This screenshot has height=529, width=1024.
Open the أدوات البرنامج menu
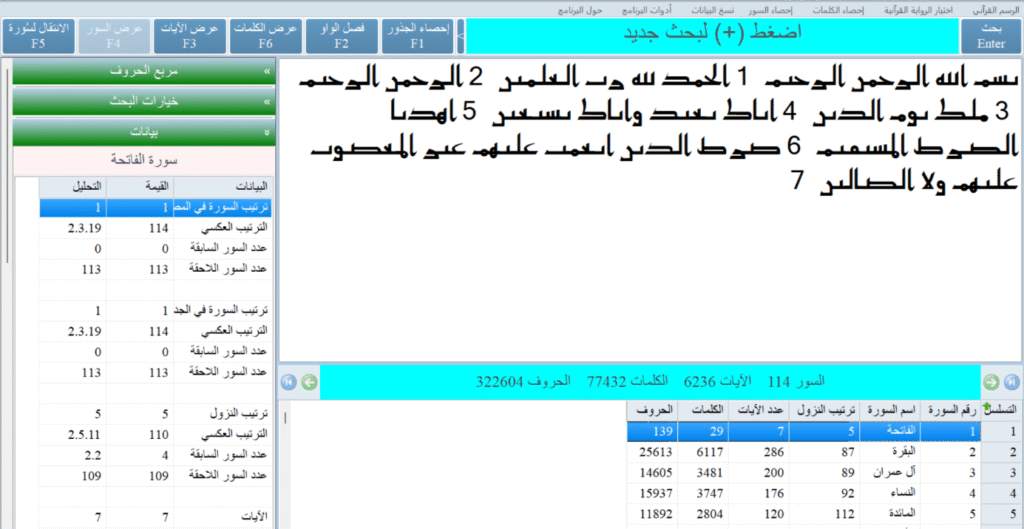coord(646,9)
